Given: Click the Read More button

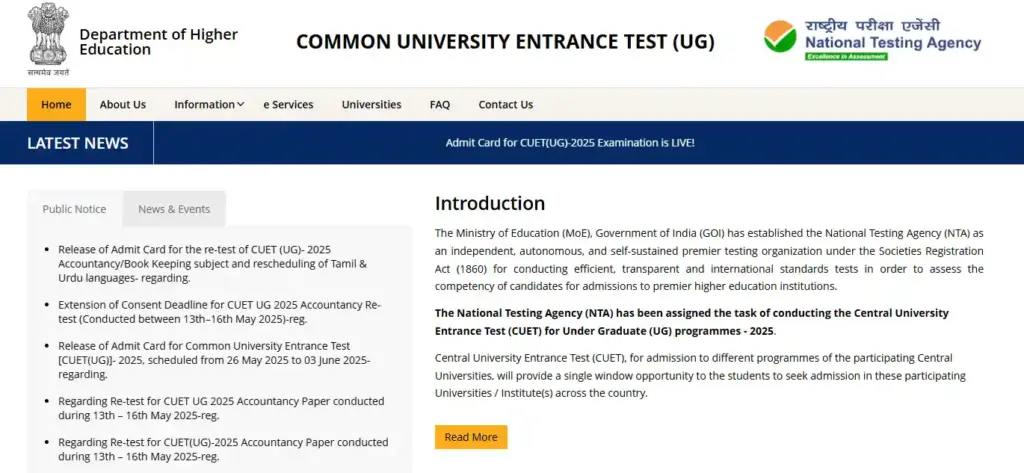Looking at the screenshot, I should pyautogui.click(x=470, y=437).
